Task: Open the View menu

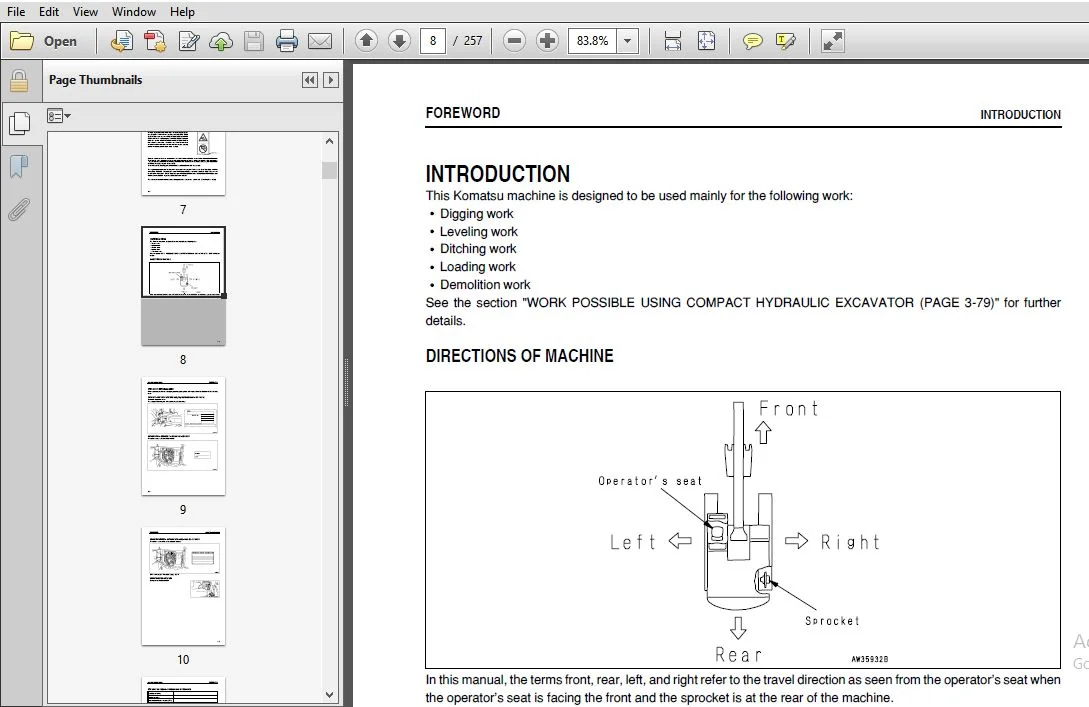Action: 85,12
